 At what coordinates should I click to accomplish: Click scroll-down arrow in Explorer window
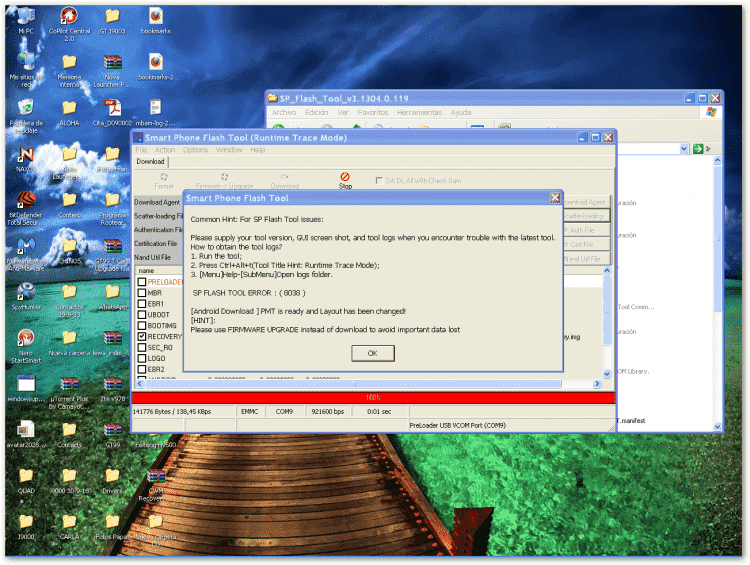717,426
